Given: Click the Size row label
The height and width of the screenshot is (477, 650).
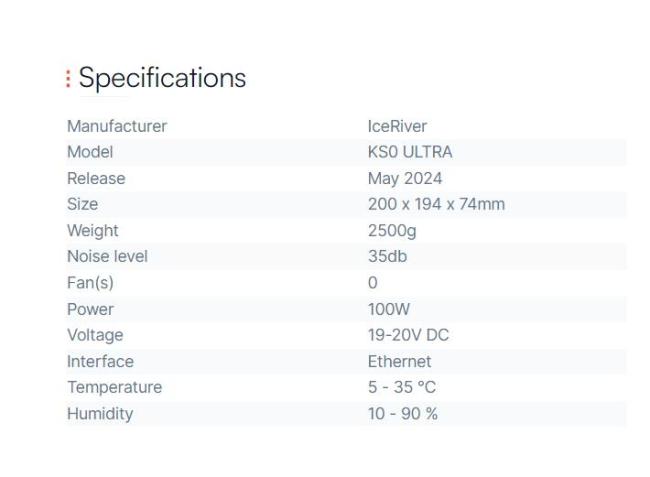Looking at the screenshot, I should [x=82, y=204].
